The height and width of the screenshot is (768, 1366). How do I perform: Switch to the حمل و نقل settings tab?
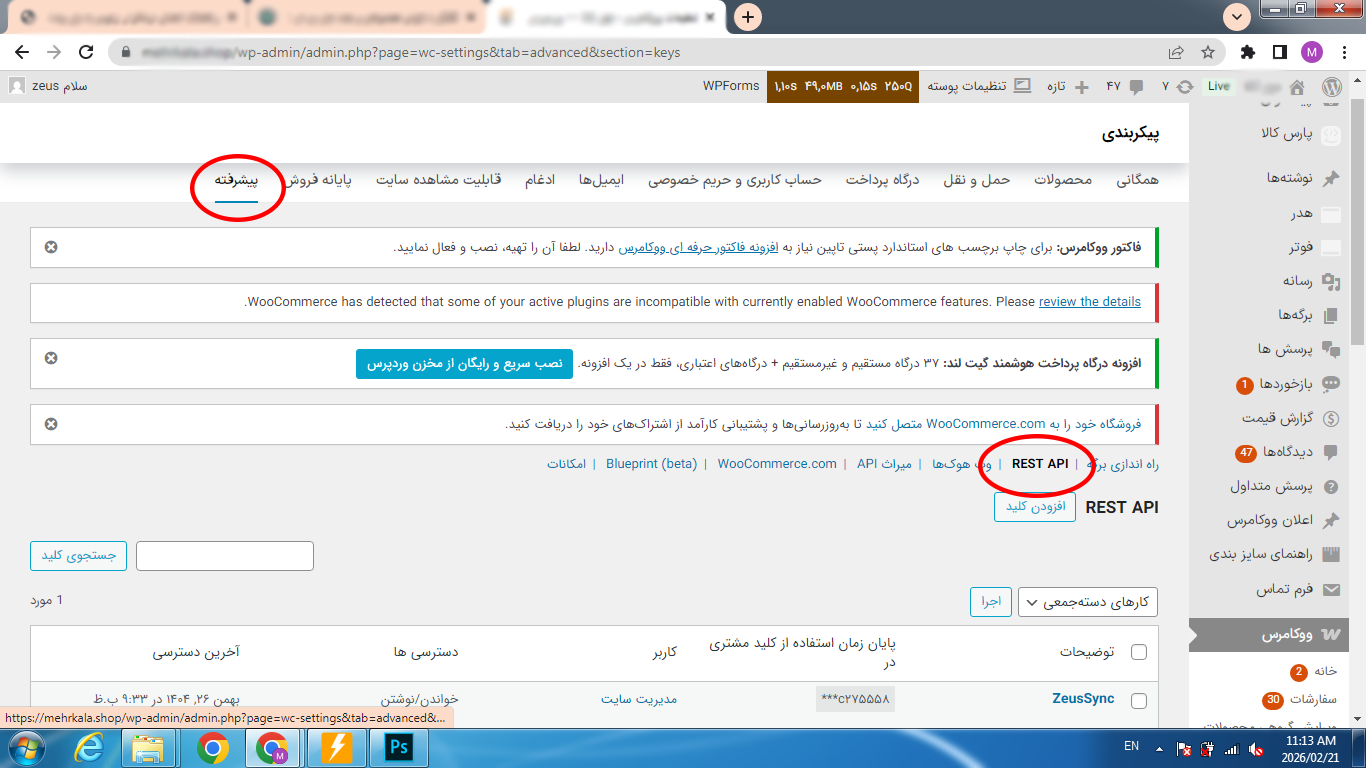pos(978,180)
